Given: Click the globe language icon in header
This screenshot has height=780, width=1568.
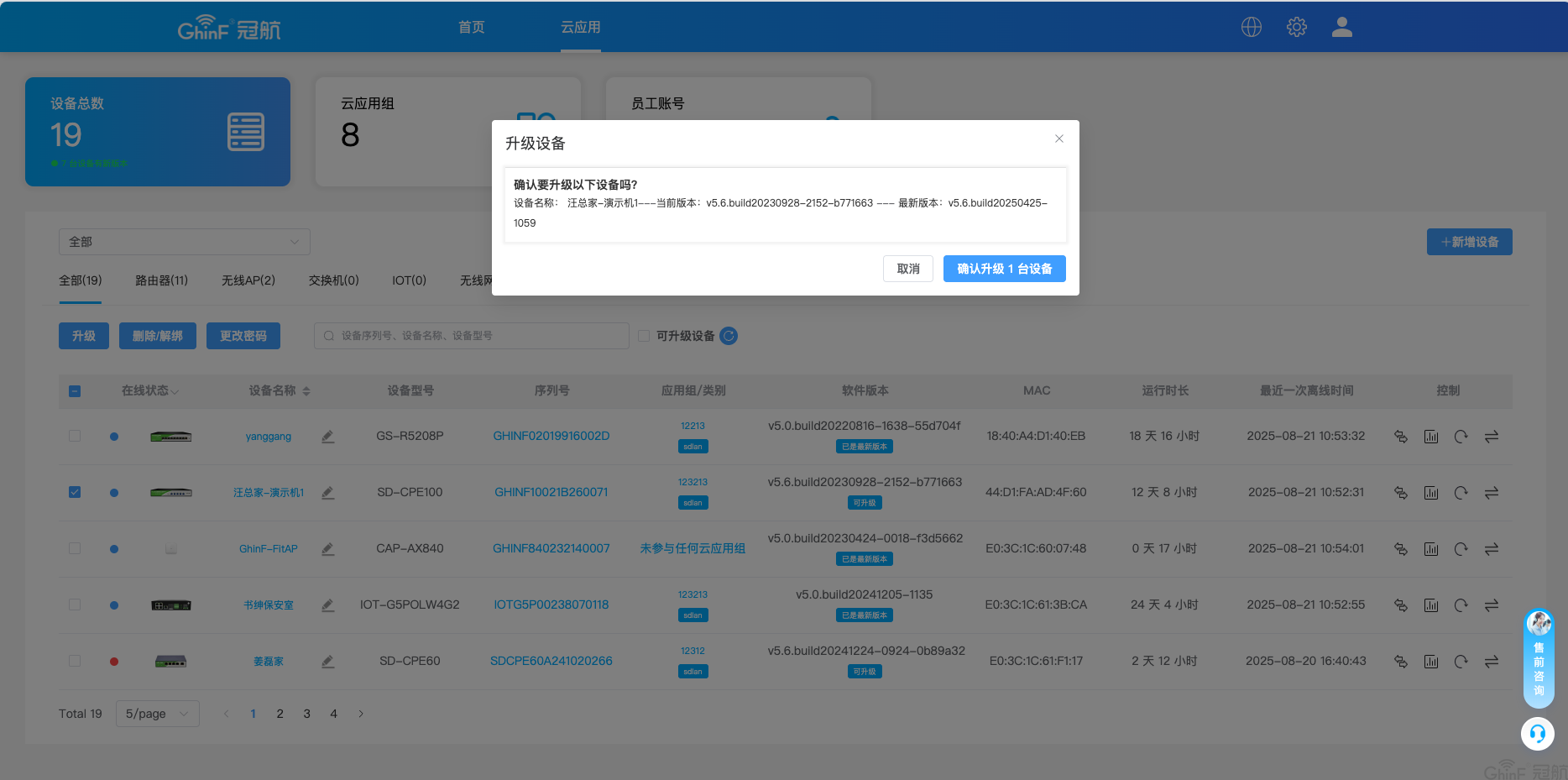Looking at the screenshot, I should (x=1251, y=27).
